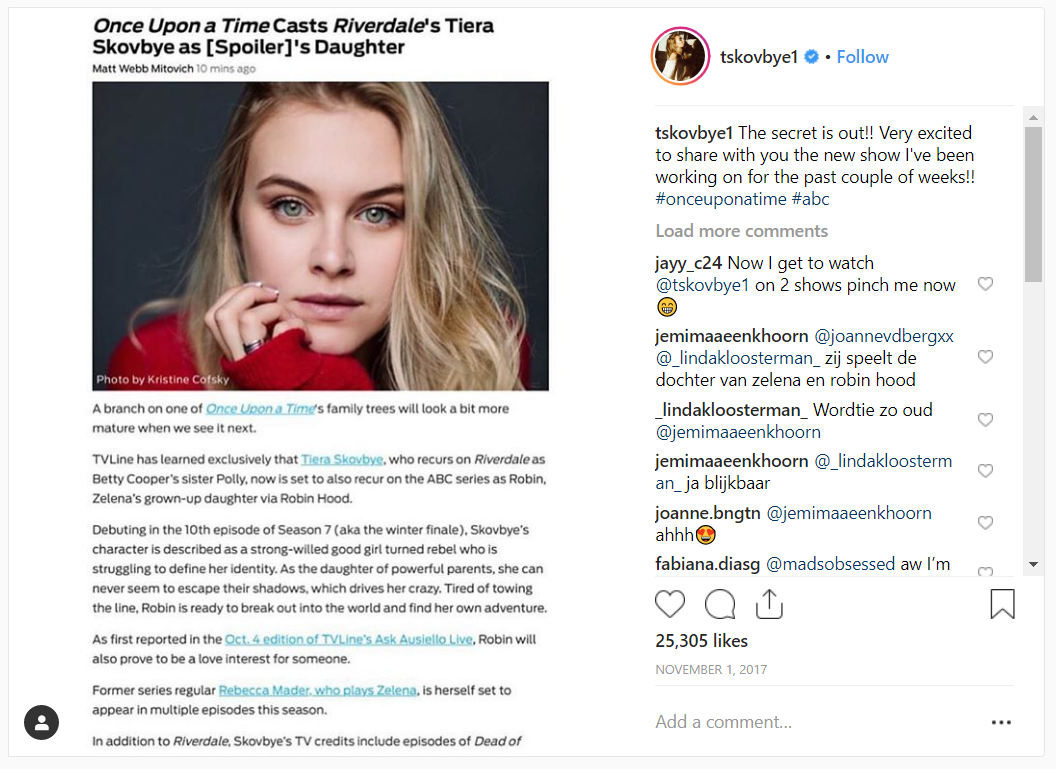Like joanne.bngtn's ahhh comment
The height and width of the screenshot is (769, 1056).
(985, 523)
